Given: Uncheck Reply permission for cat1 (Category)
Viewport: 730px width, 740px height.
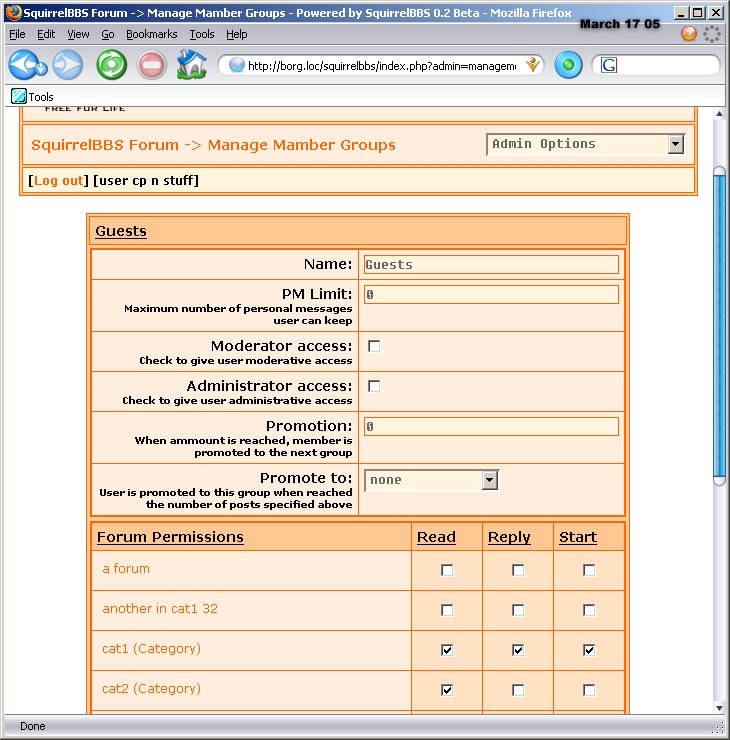Looking at the screenshot, I should (518, 650).
